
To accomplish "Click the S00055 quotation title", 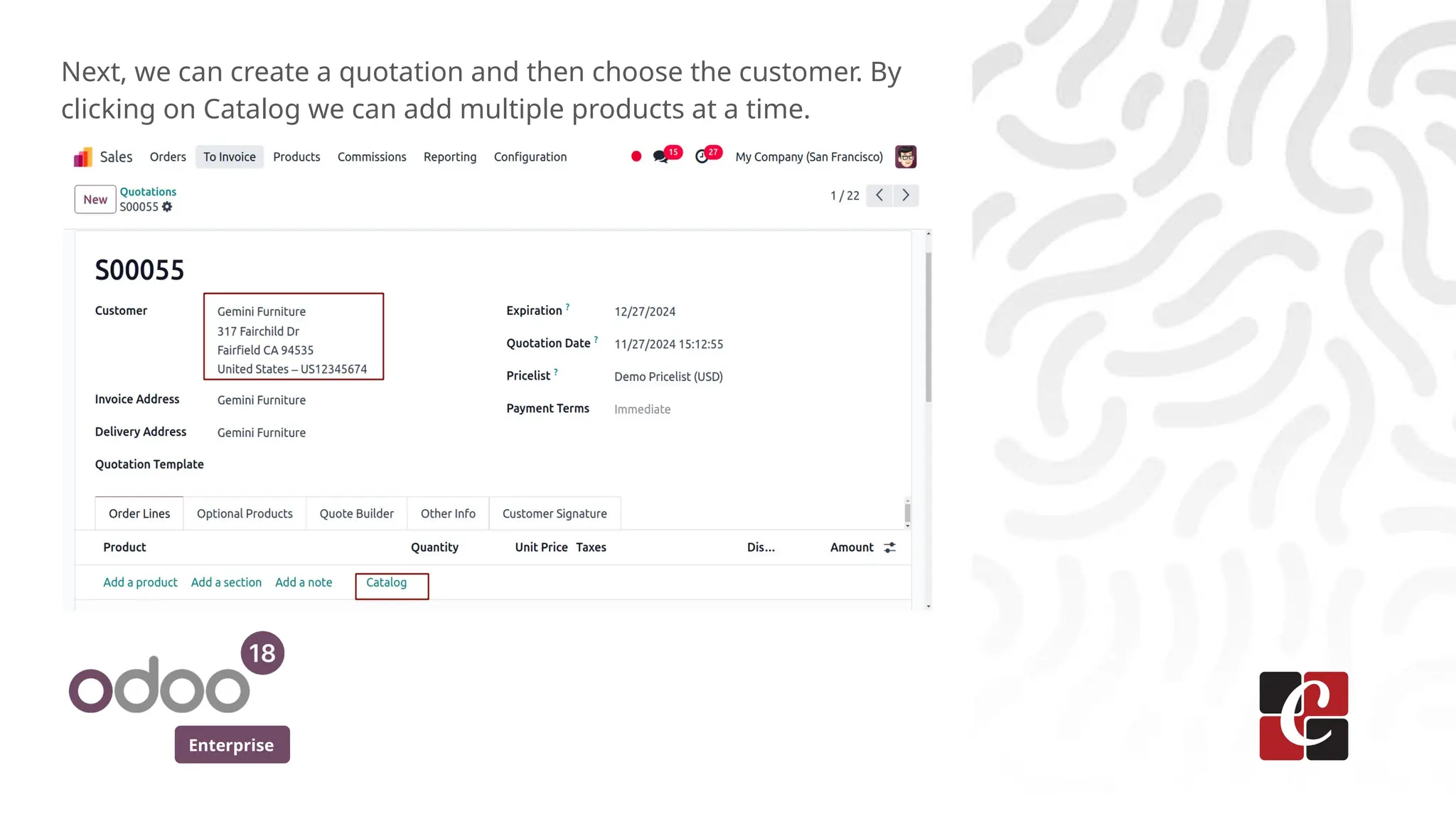I will 139,270.
